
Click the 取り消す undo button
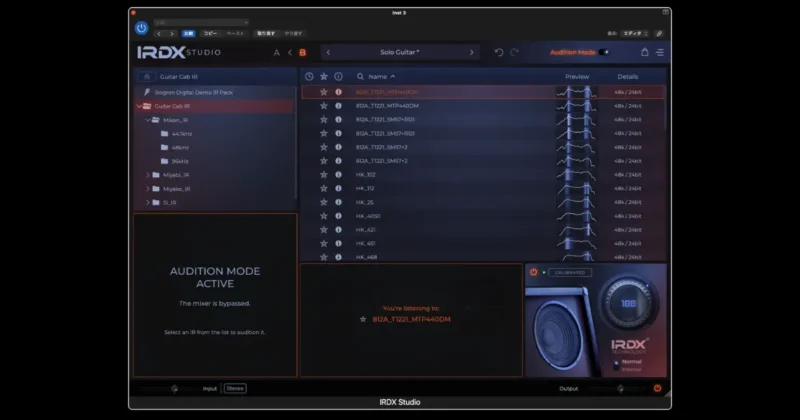coord(266,34)
